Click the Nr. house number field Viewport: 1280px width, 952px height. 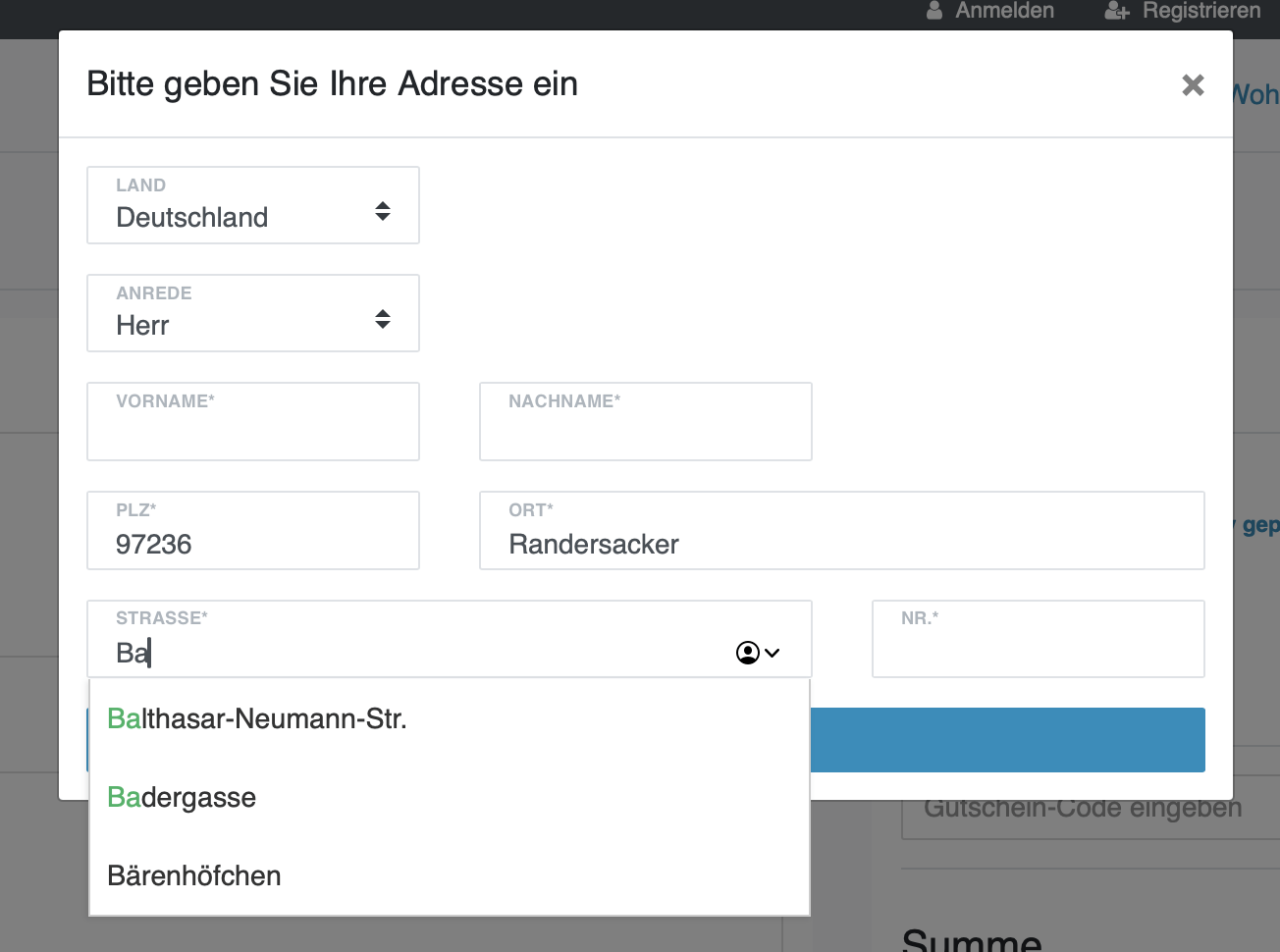click(1039, 639)
